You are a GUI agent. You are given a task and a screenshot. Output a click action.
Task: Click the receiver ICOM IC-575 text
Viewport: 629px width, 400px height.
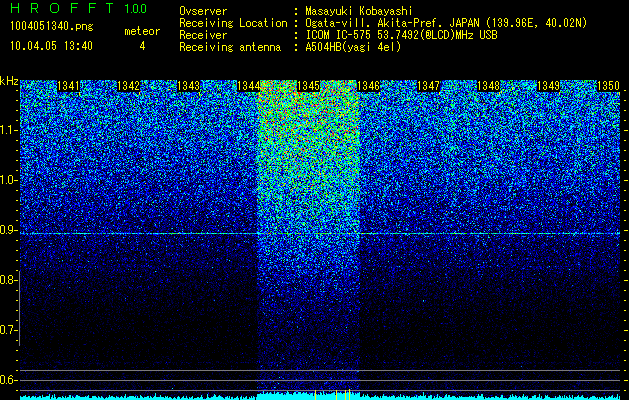401,35
